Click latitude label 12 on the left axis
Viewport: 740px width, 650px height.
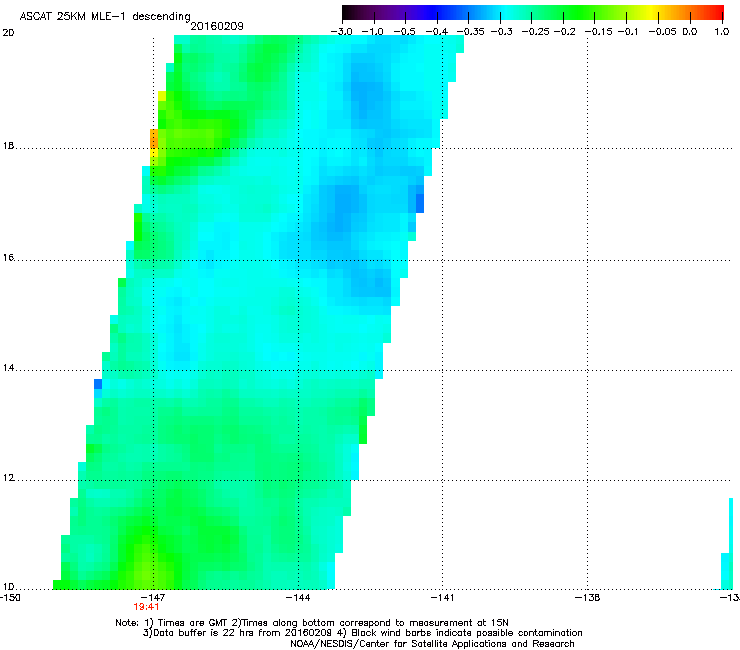[x=8, y=478]
